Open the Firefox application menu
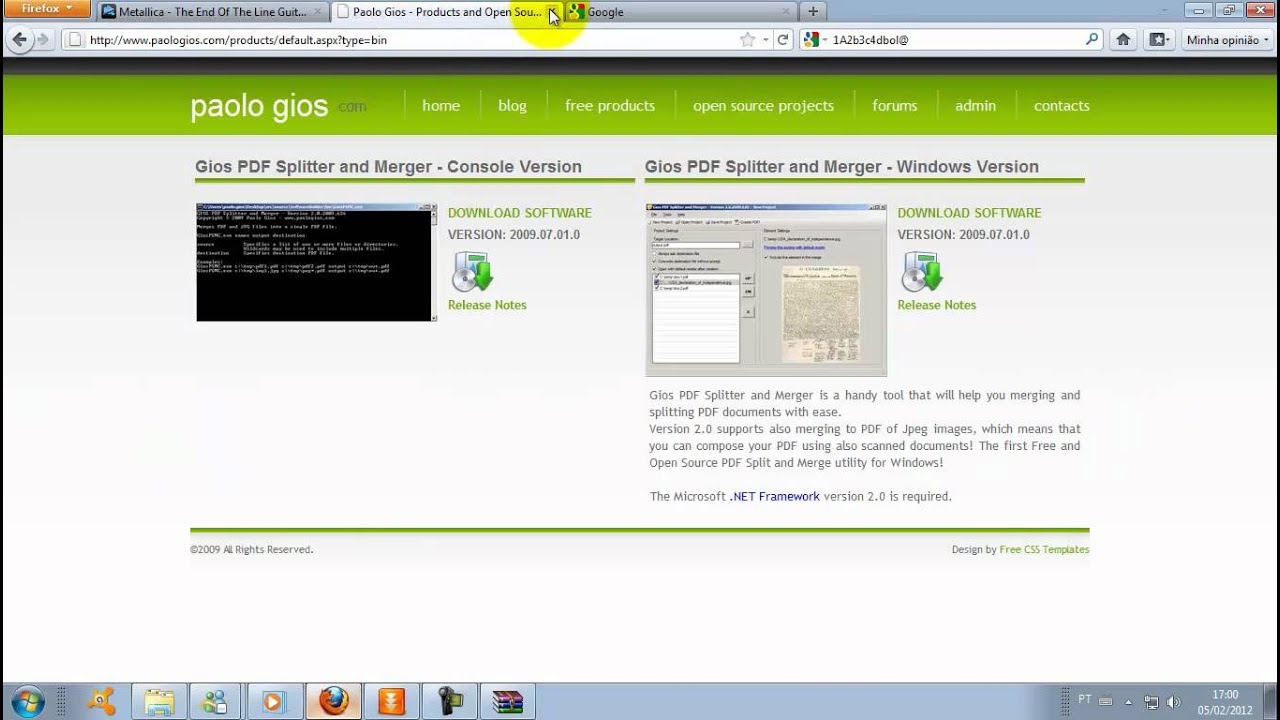The image size is (1280, 720). pos(46,9)
